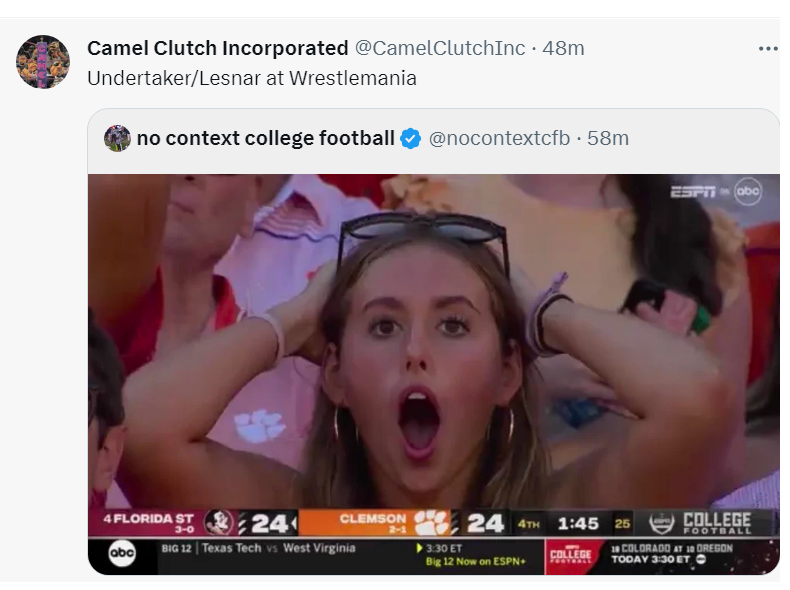
Task: Click the small no context college football avatar
Action: [x=117, y=138]
